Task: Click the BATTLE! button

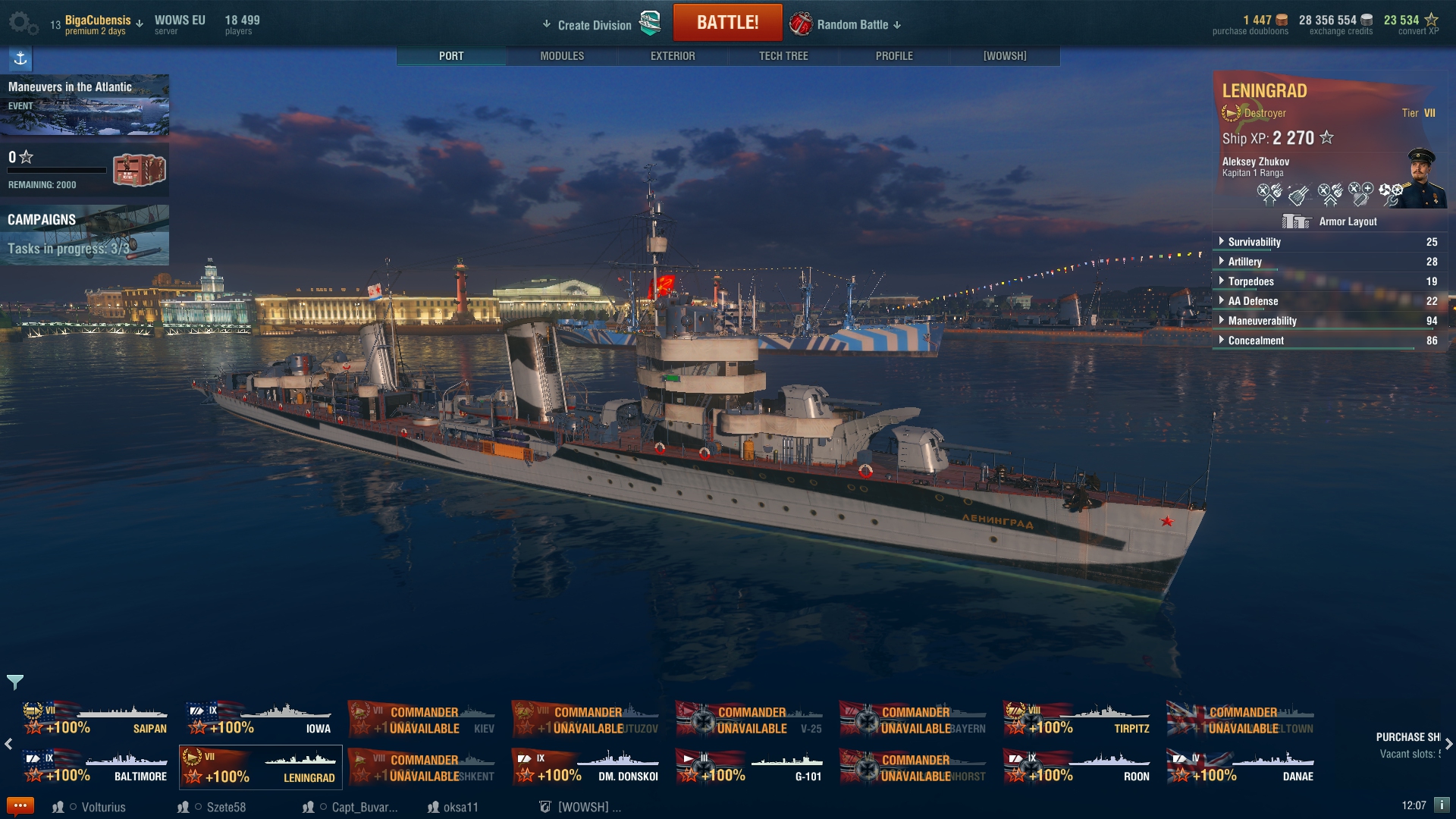Action: (727, 23)
